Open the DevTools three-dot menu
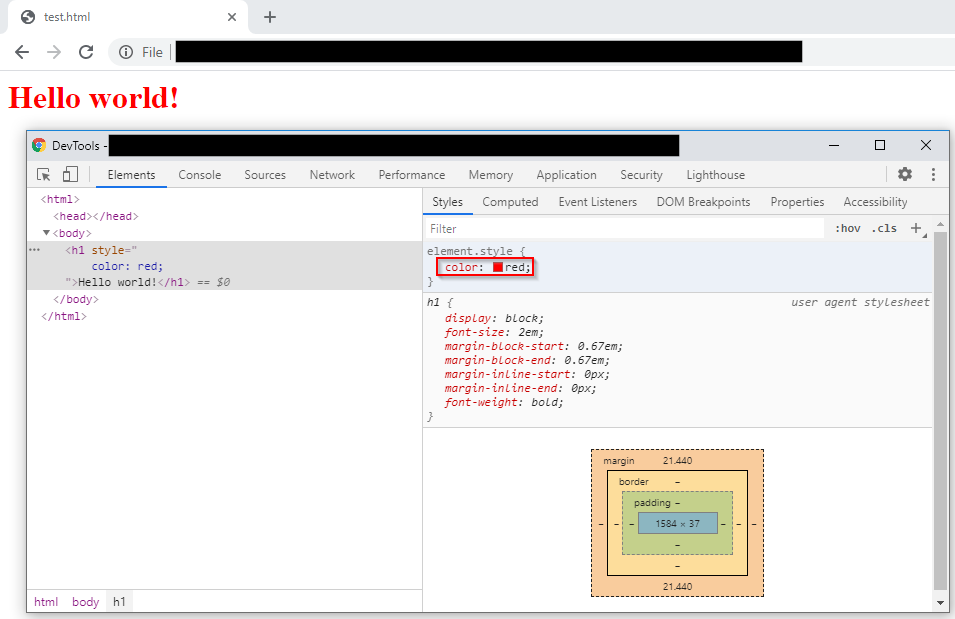 [933, 174]
